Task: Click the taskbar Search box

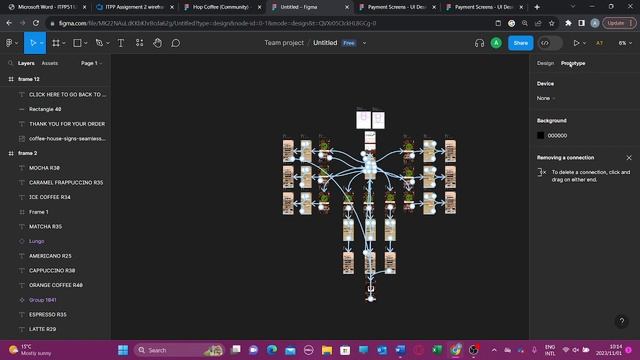Action: pos(180,350)
